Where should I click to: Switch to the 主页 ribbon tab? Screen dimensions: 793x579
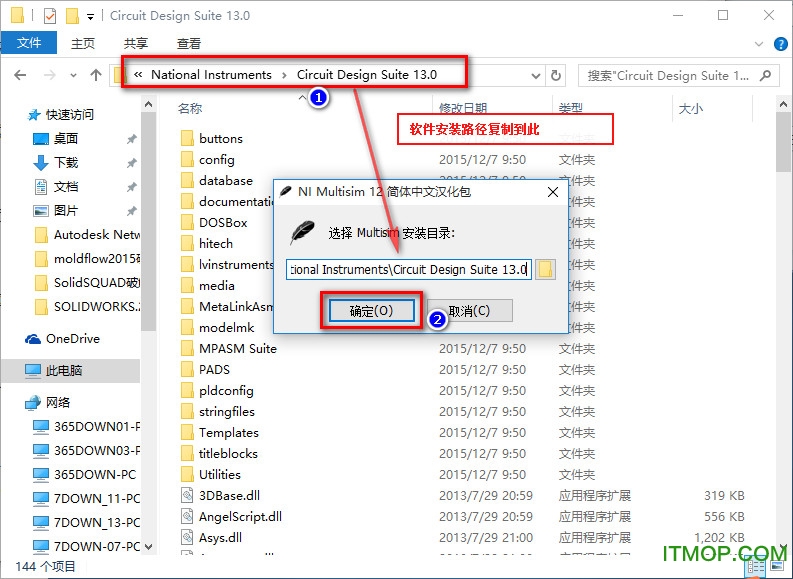click(x=83, y=43)
